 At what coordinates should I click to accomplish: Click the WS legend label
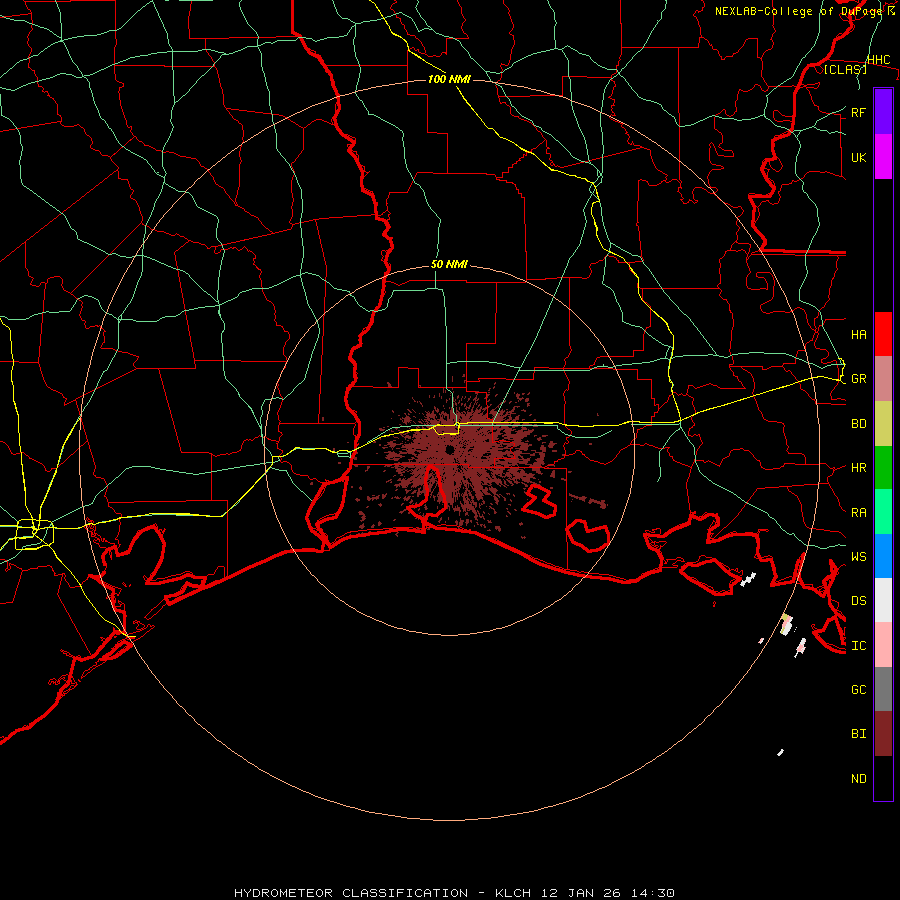[x=858, y=556]
